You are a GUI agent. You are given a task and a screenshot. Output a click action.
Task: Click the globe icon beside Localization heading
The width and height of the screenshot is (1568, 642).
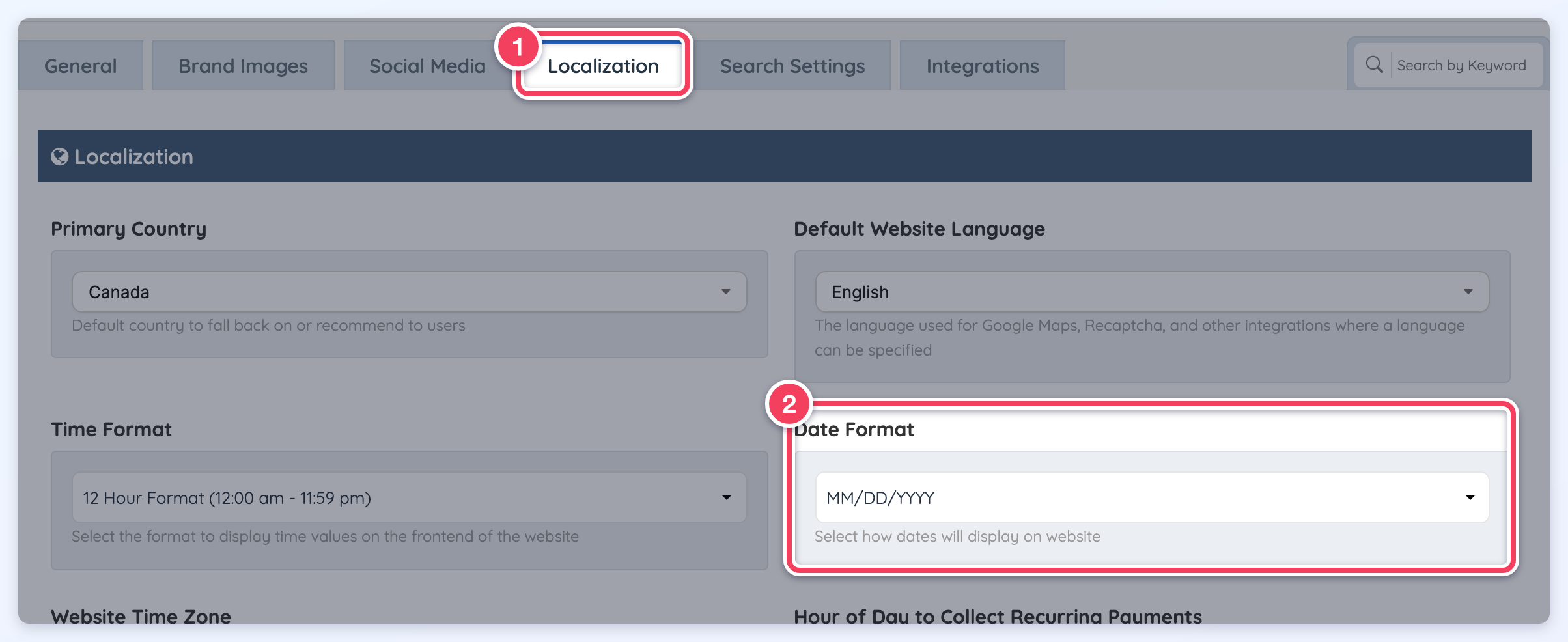[x=59, y=156]
